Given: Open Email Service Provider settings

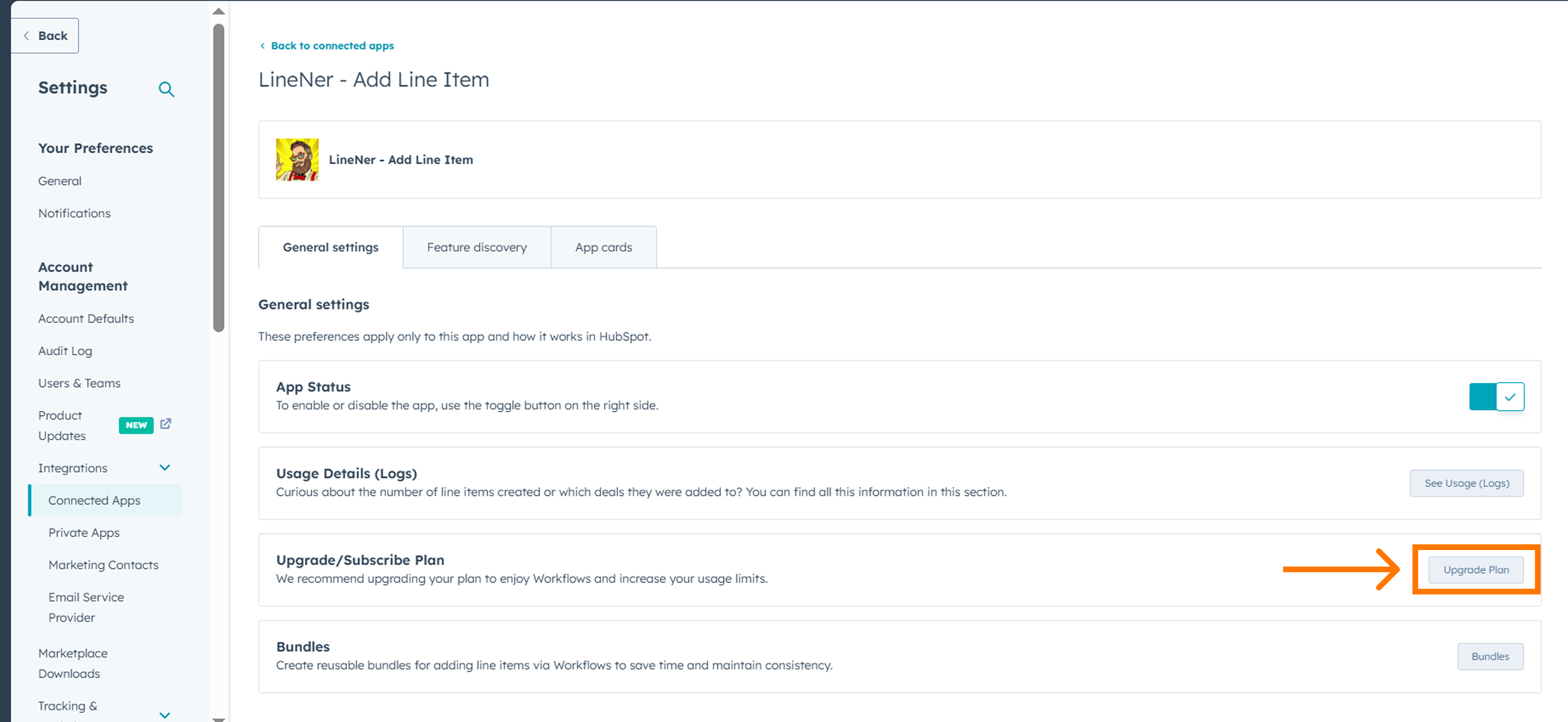Looking at the screenshot, I should pyautogui.click(x=86, y=607).
